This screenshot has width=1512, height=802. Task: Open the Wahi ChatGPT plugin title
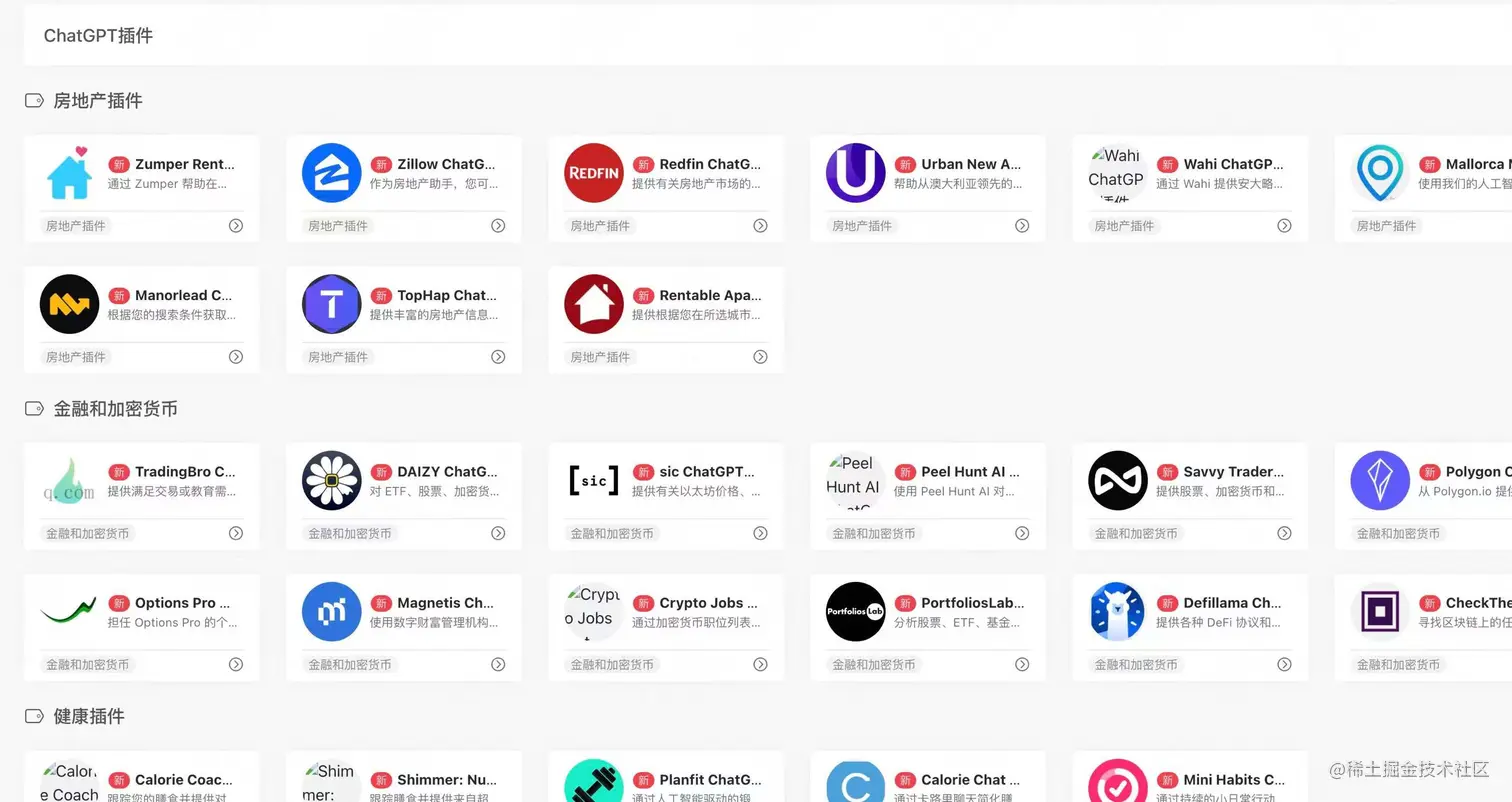pos(1233,164)
